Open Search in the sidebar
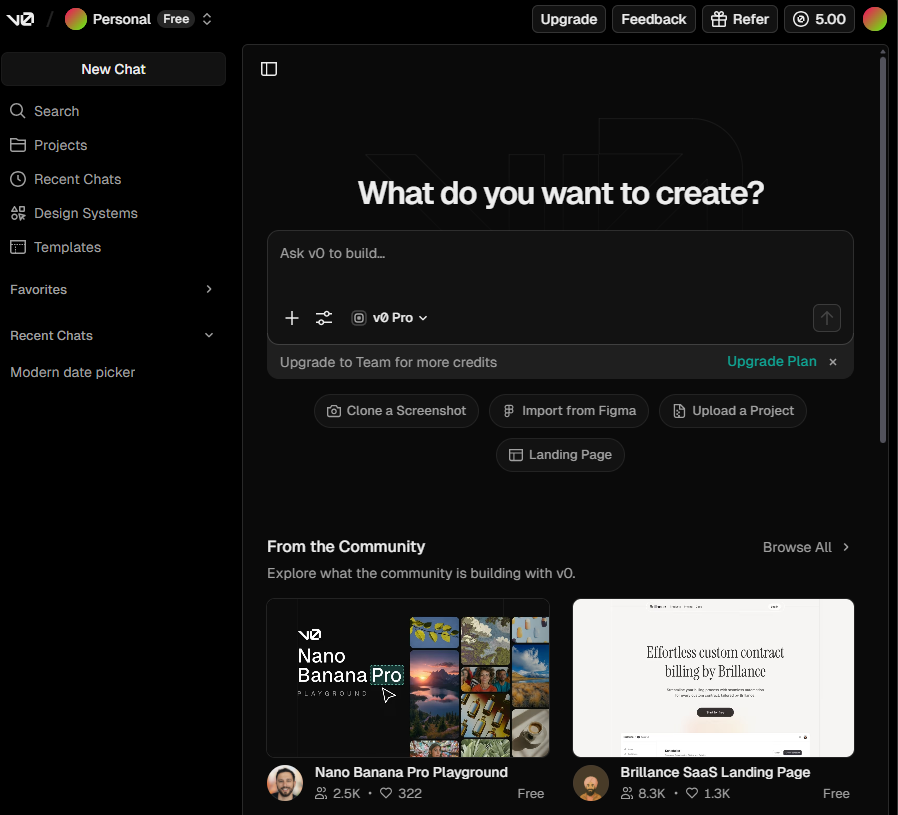The image size is (898, 815). pyautogui.click(x=113, y=111)
